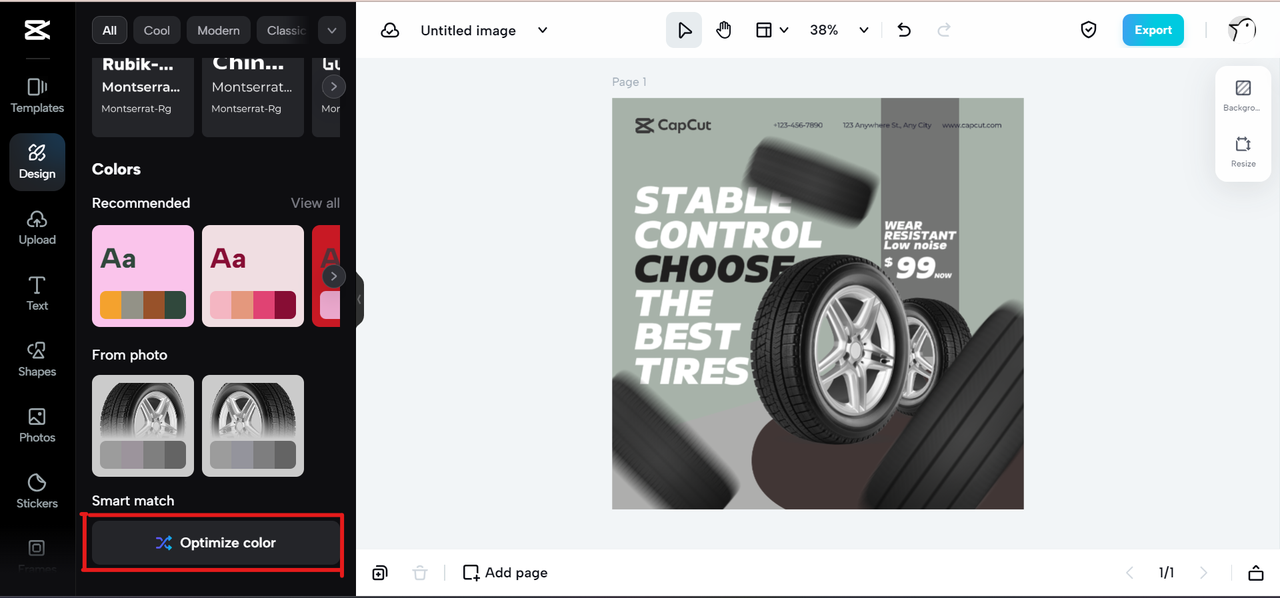1280x598 pixels.
Task: Show next recommended color themes arrow
Action: point(333,276)
